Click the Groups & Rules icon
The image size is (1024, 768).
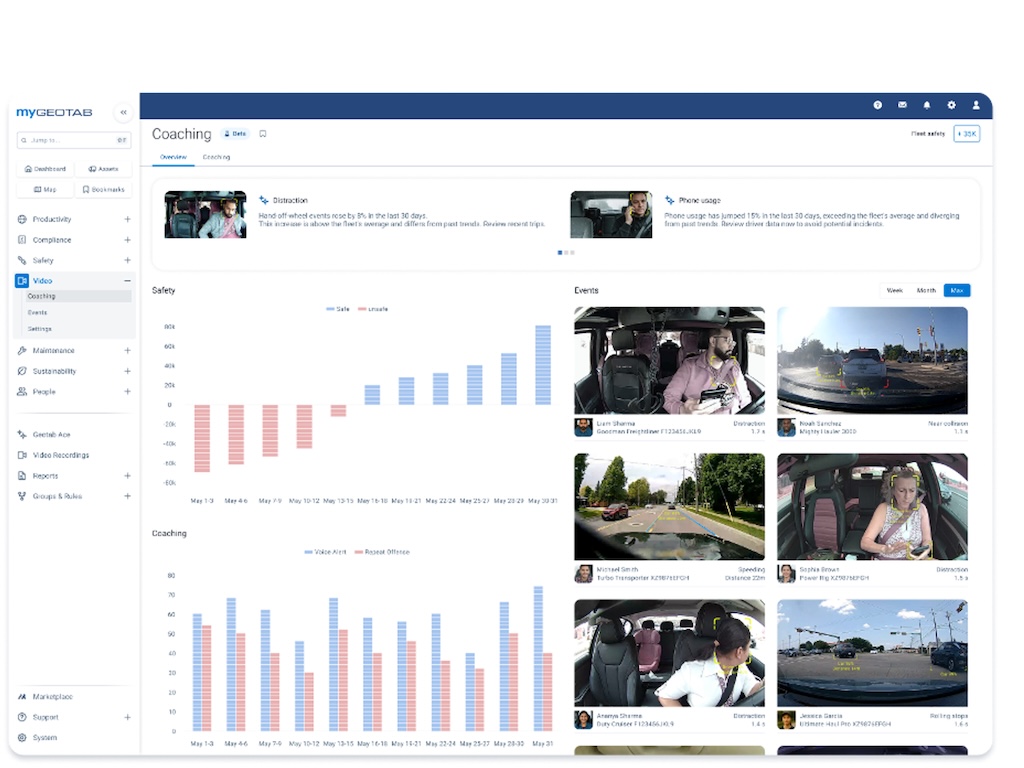click(22, 496)
